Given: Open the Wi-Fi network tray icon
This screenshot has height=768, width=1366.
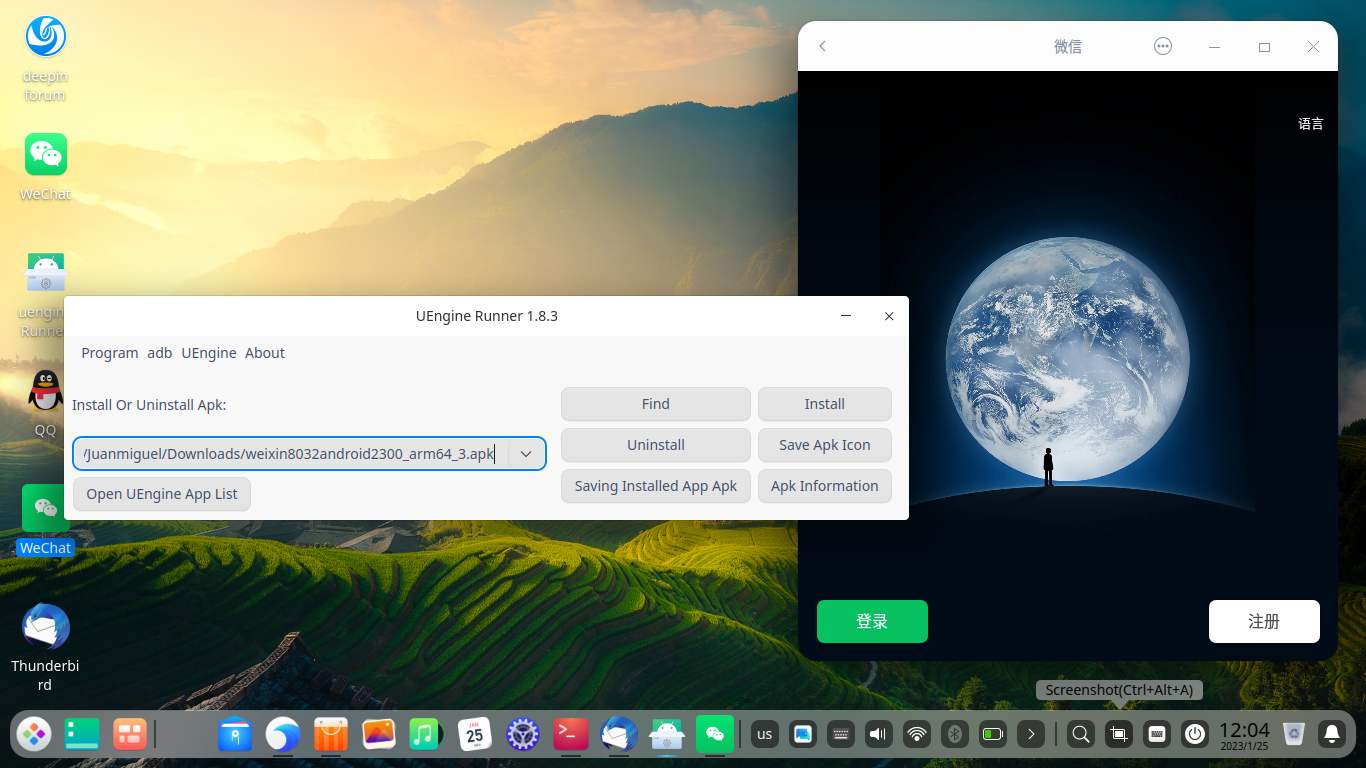Looking at the screenshot, I should point(916,735).
